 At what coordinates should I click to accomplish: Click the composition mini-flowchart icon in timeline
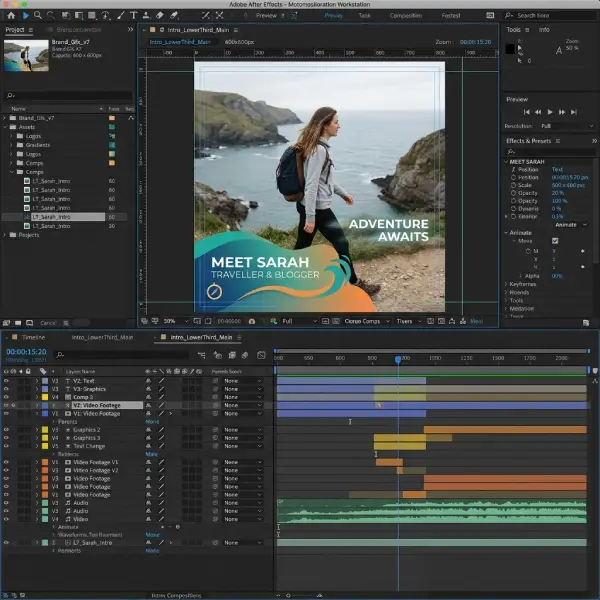pos(202,355)
